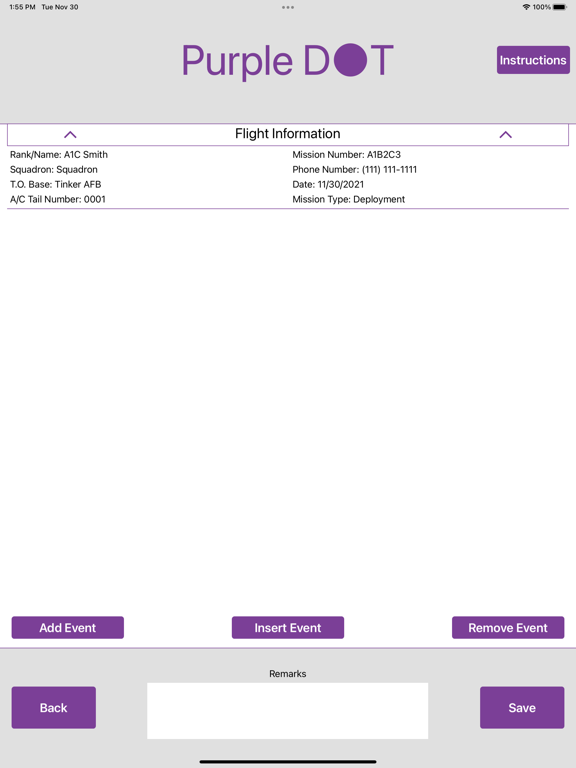Image resolution: width=576 pixels, height=768 pixels.
Task: Go Back to previous screen
Action: (x=53, y=707)
